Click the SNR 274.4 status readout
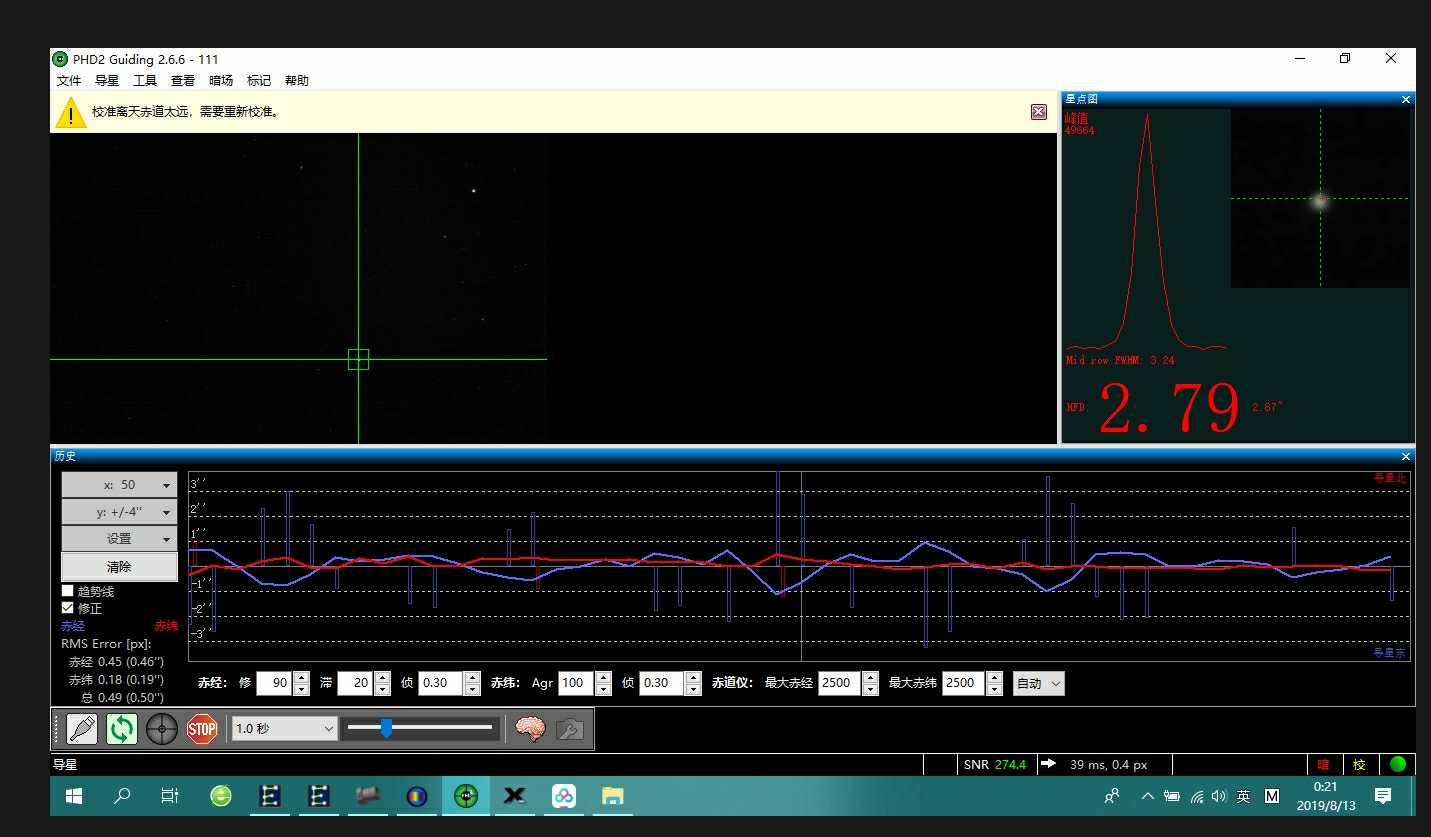Image resolution: width=1431 pixels, height=837 pixels. click(x=995, y=765)
